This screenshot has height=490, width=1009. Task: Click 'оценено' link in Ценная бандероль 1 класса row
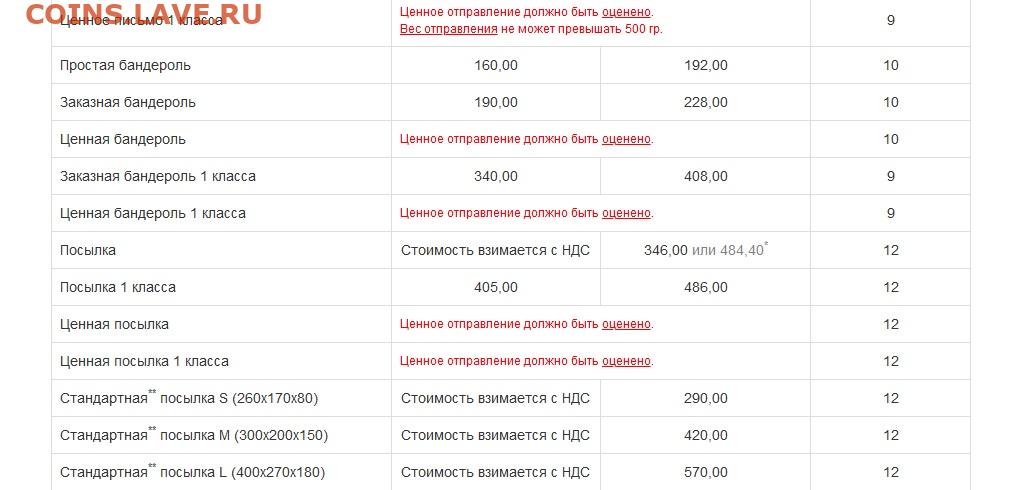[x=626, y=213]
